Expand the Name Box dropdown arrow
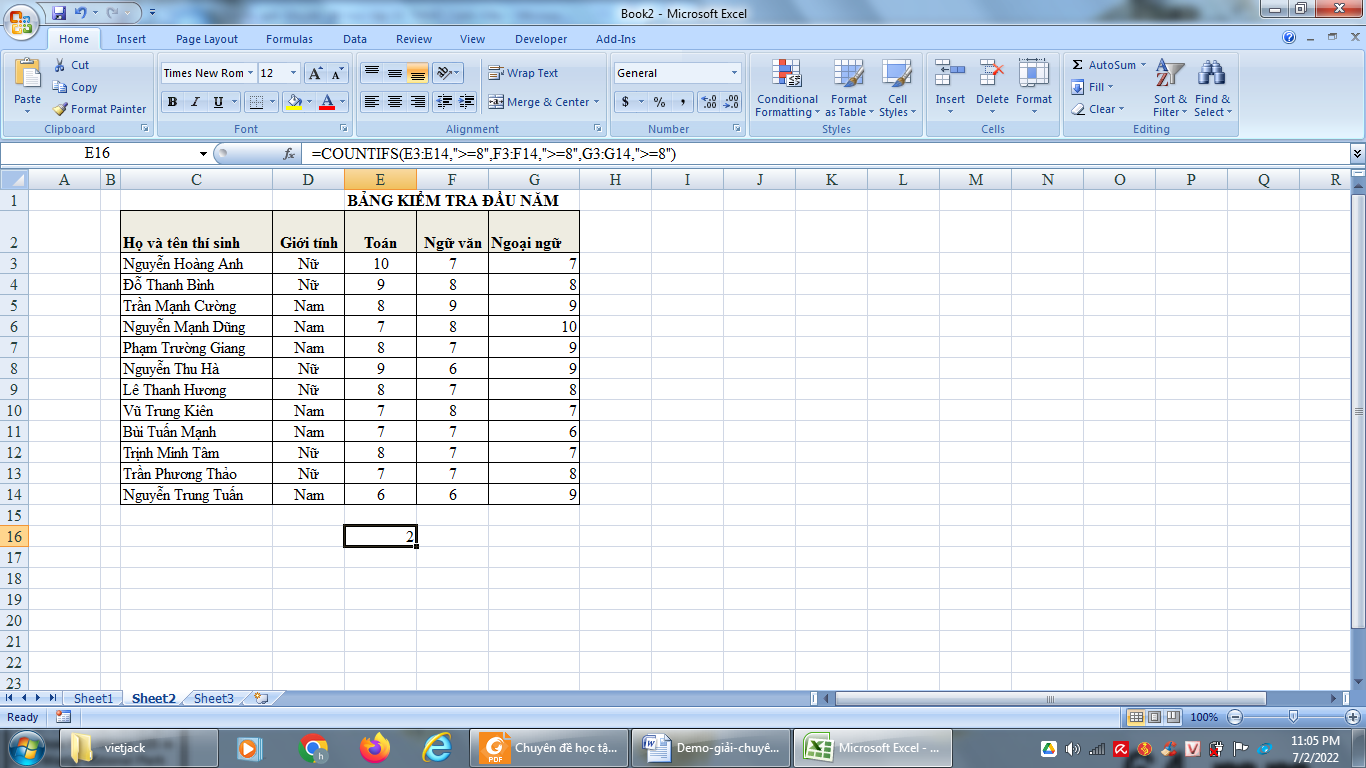Image resolution: width=1366 pixels, height=768 pixels. pos(203,154)
